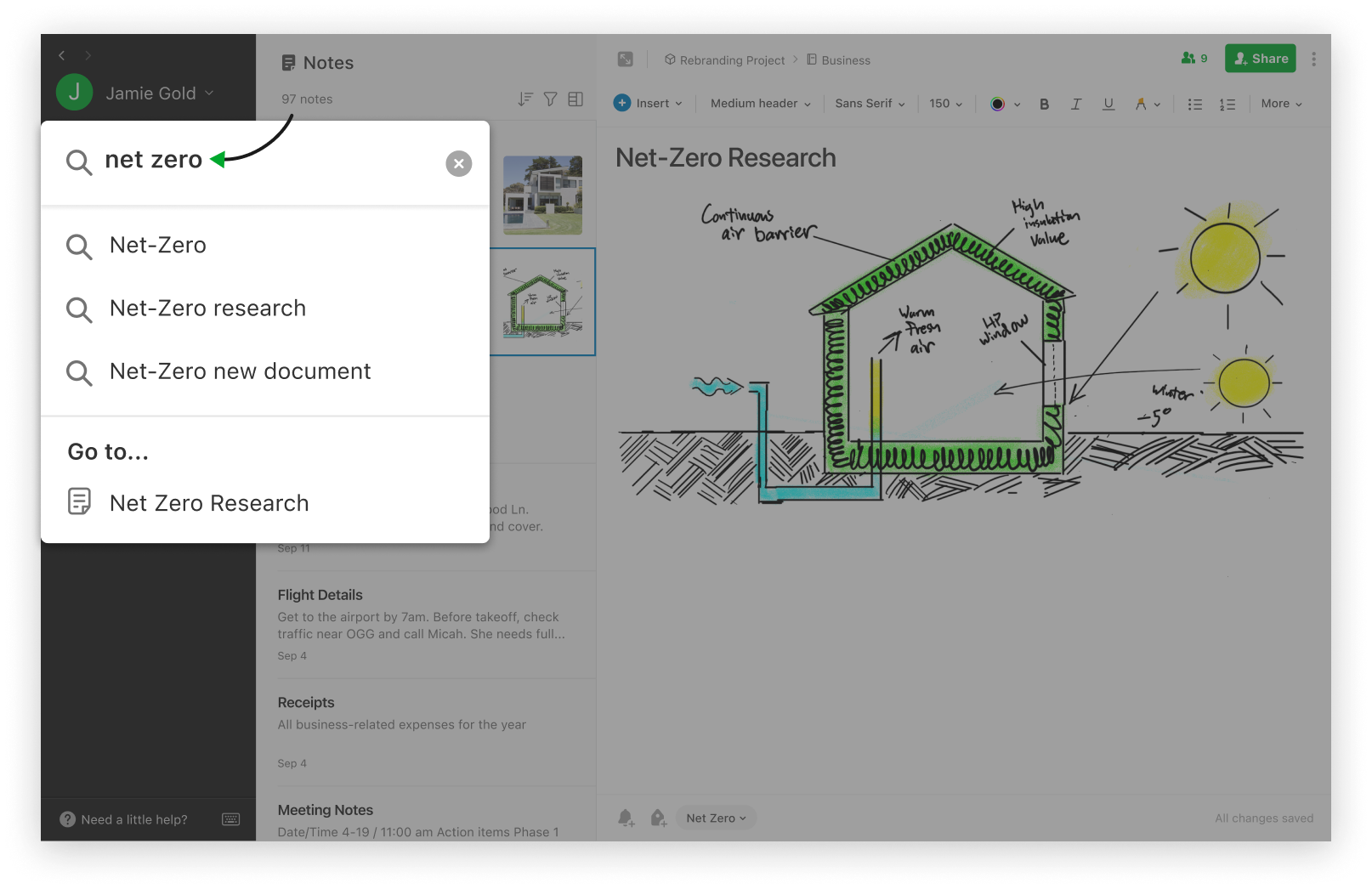This screenshot has height=889, width=1372.
Task: Click the Notes list header
Action: (x=317, y=63)
